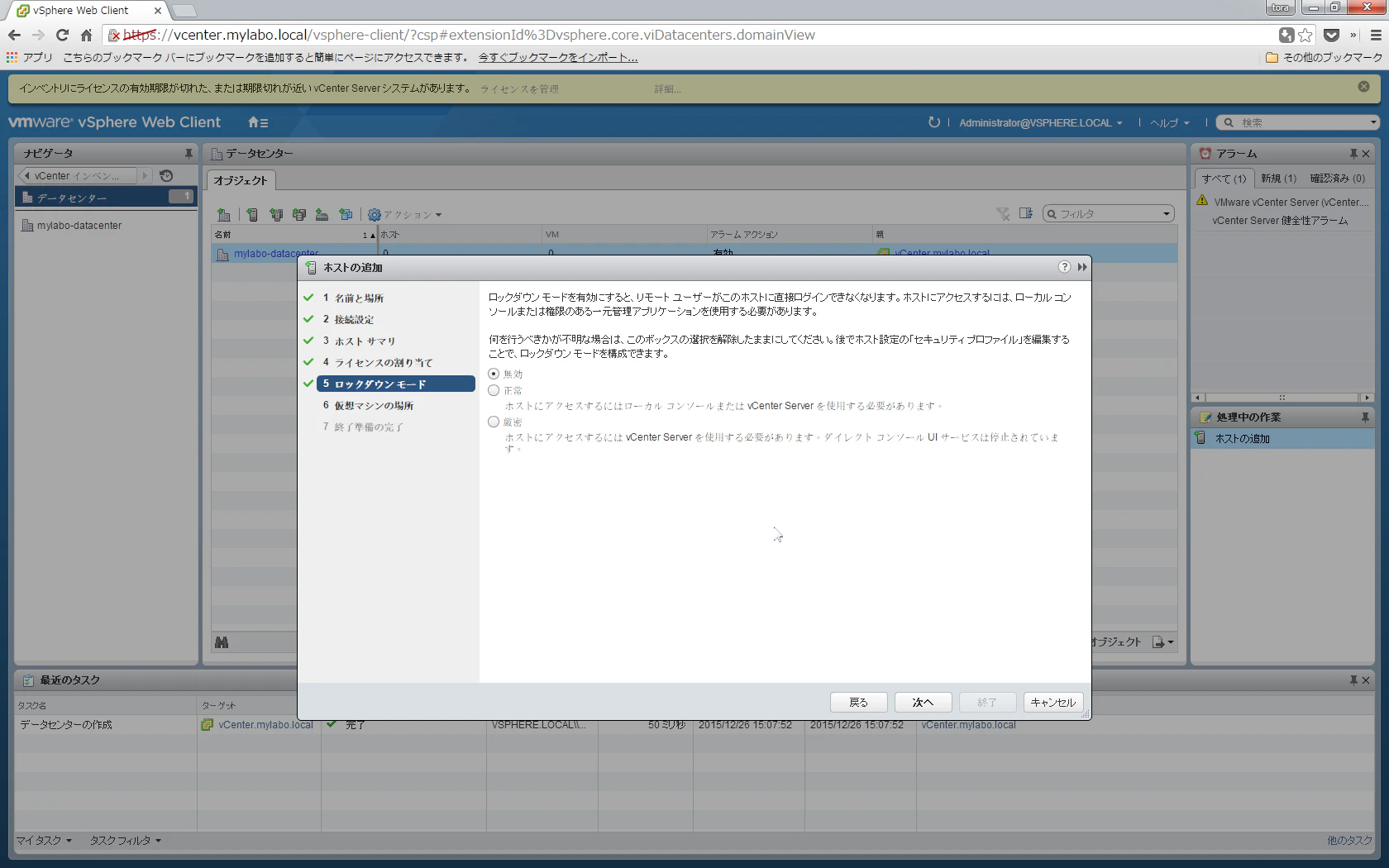Open mylabo-datacenter link in objects table
This screenshot has height=868, width=1389.
click(x=276, y=254)
